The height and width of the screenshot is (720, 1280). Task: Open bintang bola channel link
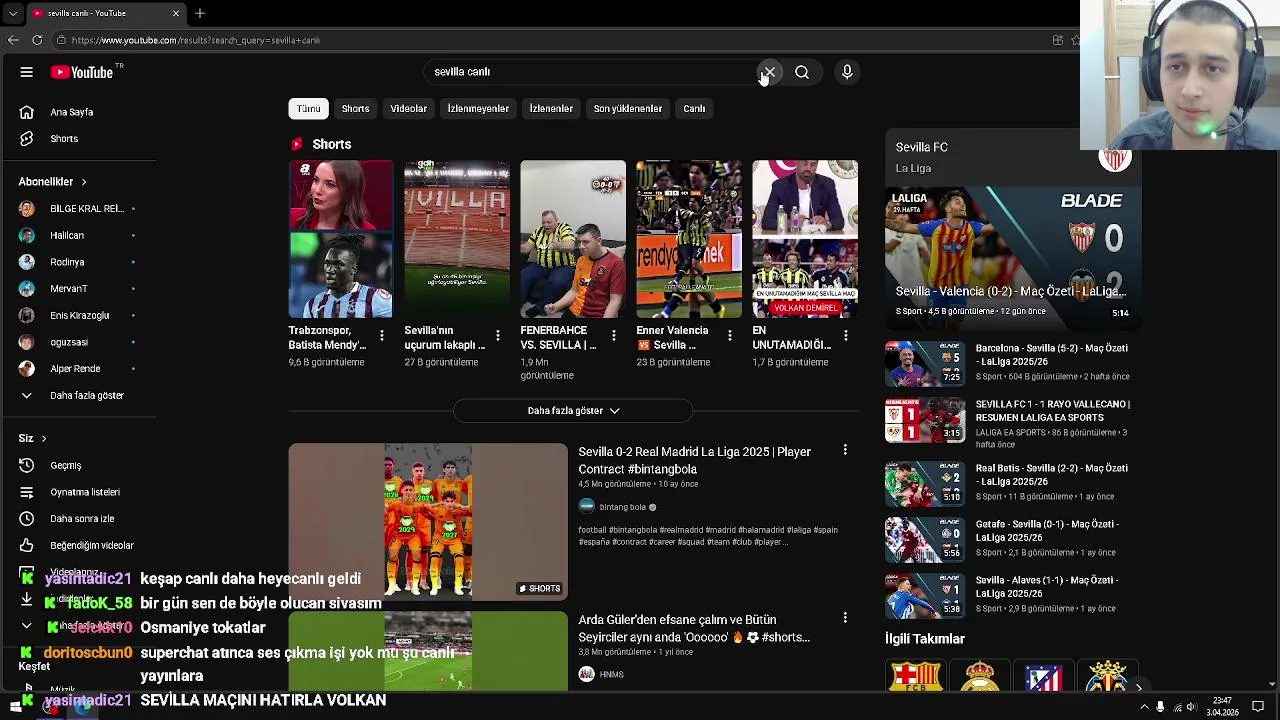click(622, 507)
